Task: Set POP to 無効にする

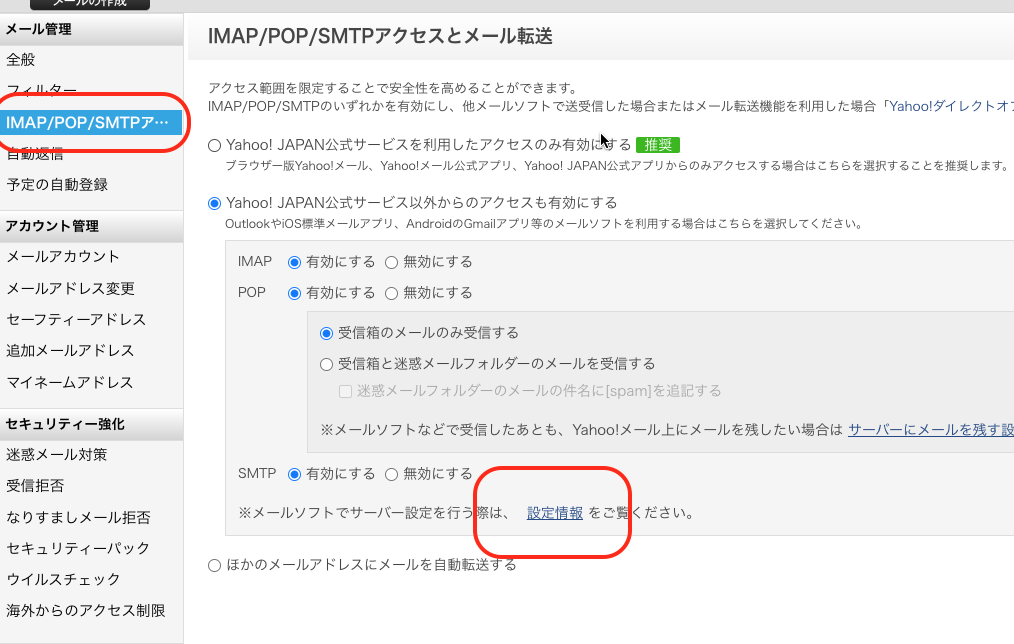Action: coord(391,294)
